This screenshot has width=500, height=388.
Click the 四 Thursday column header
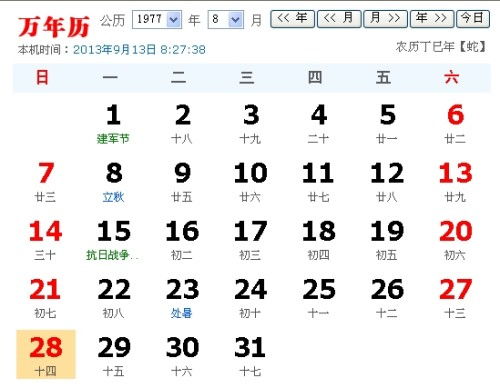point(315,78)
